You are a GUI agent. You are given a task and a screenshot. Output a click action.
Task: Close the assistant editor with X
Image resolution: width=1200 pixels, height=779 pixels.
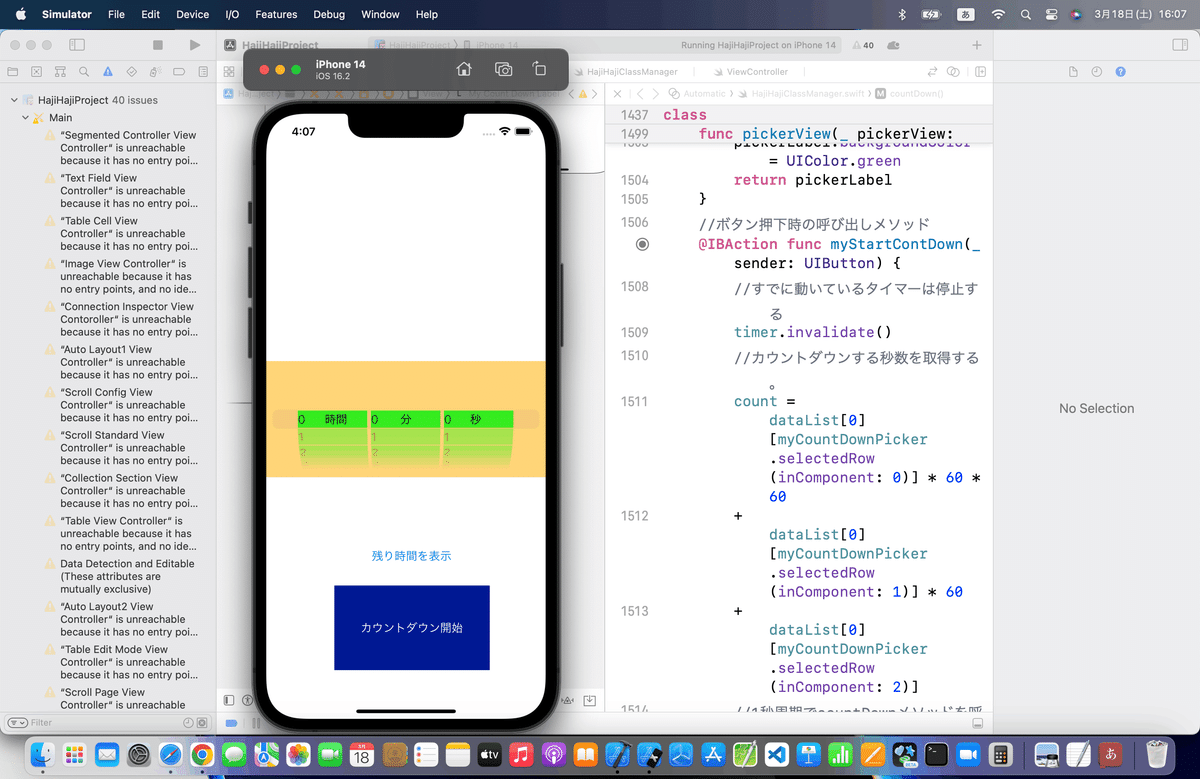pos(618,93)
